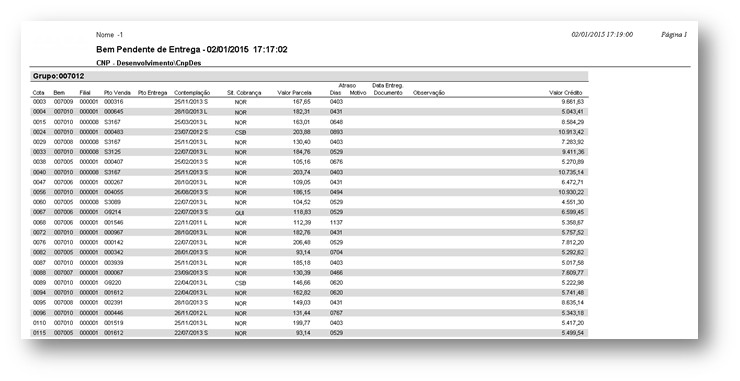Click credit value '5.417,20'
The width and height of the screenshot is (740, 381).
572,323
